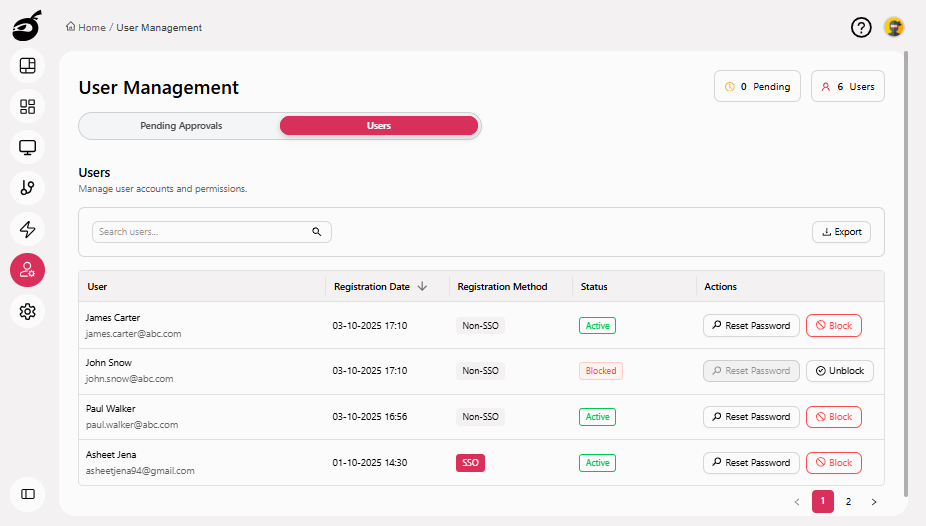This screenshot has width=926, height=526.
Task: Click Active badge for Paul Walker
Action: pyautogui.click(x=597, y=417)
